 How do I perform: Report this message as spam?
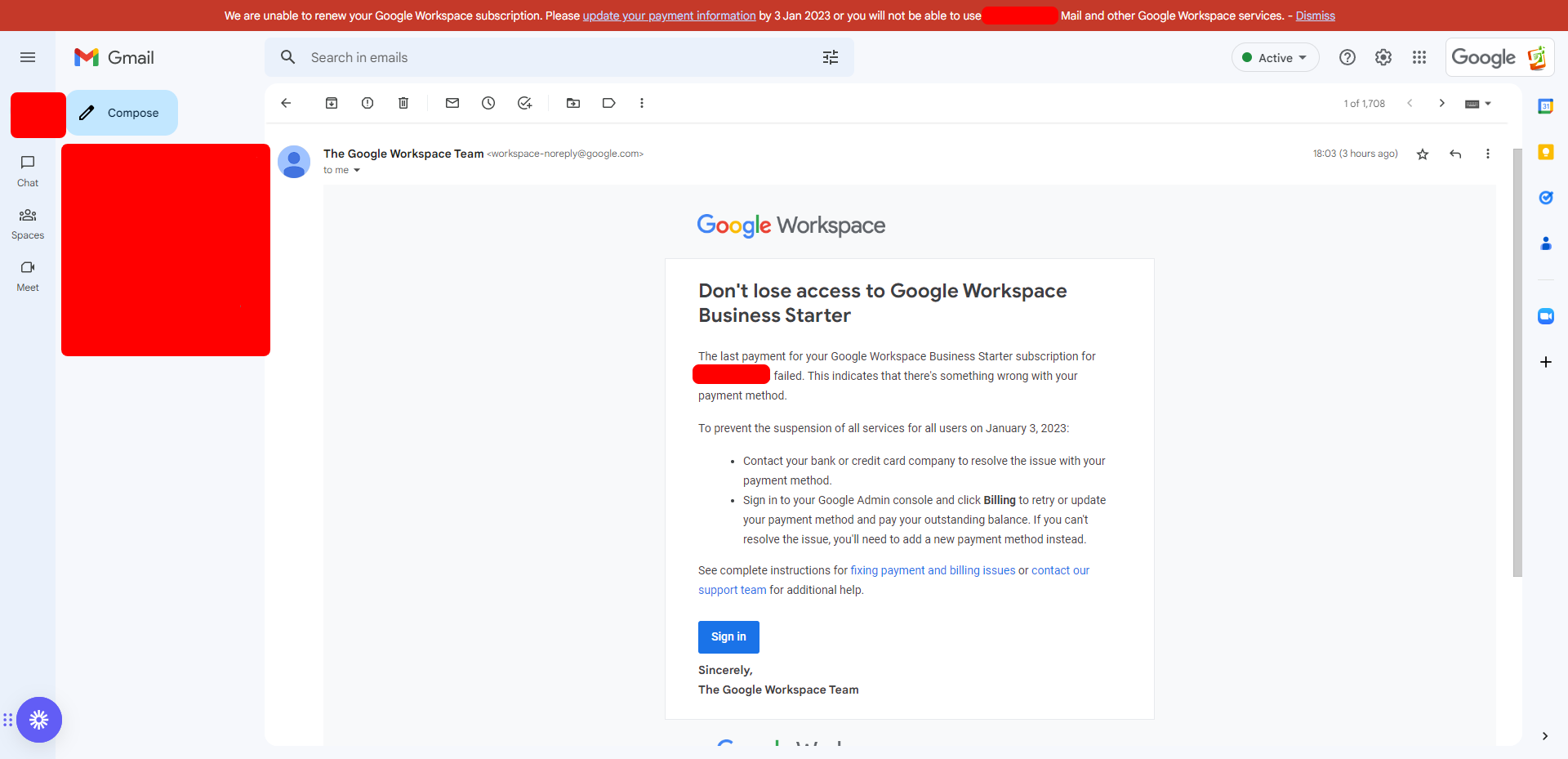click(367, 103)
